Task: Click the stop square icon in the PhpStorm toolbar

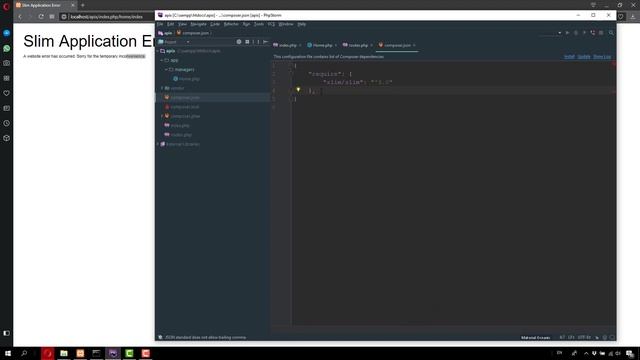Action: click(x=601, y=33)
